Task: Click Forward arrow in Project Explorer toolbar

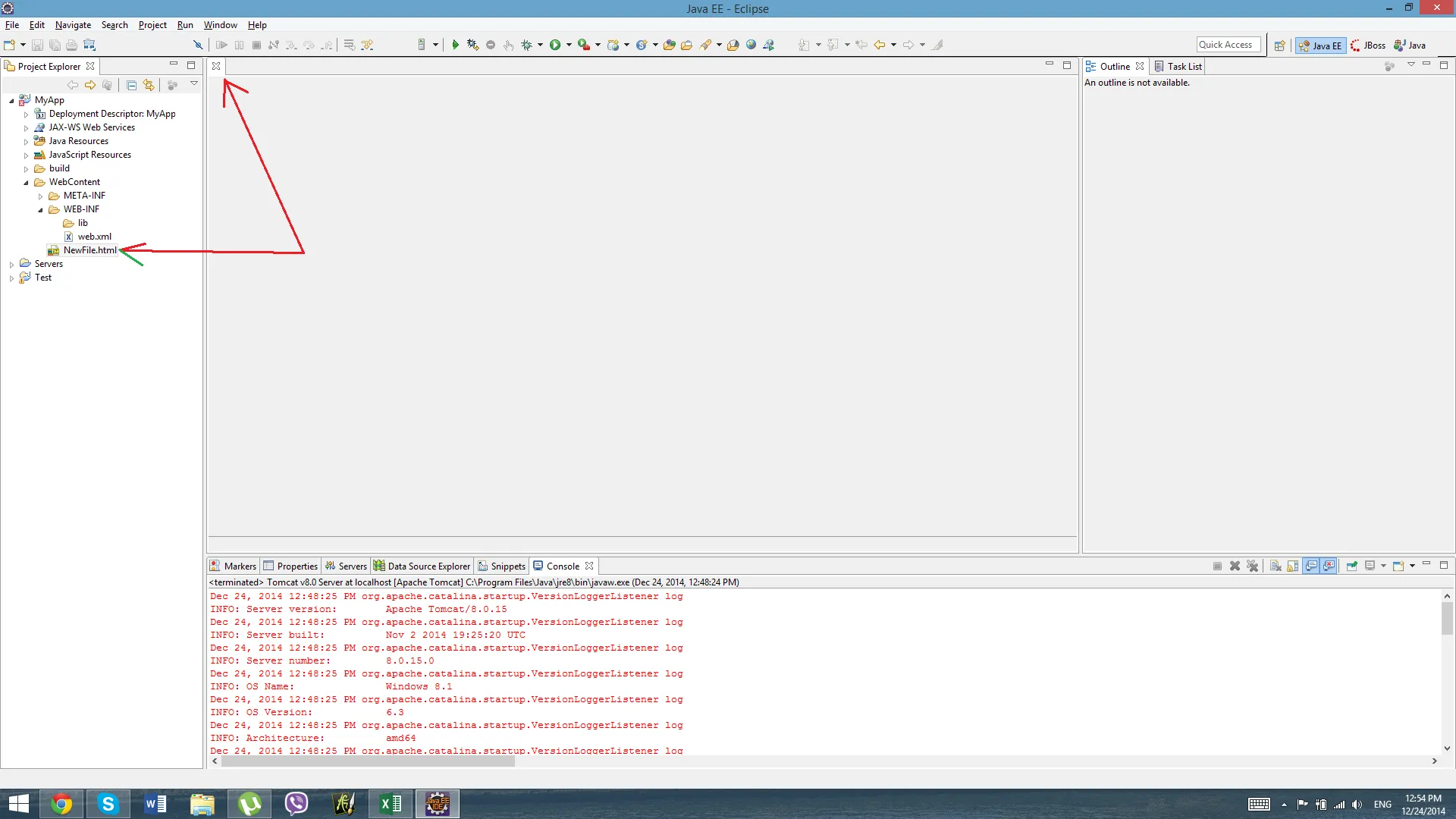Action: point(90,85)
